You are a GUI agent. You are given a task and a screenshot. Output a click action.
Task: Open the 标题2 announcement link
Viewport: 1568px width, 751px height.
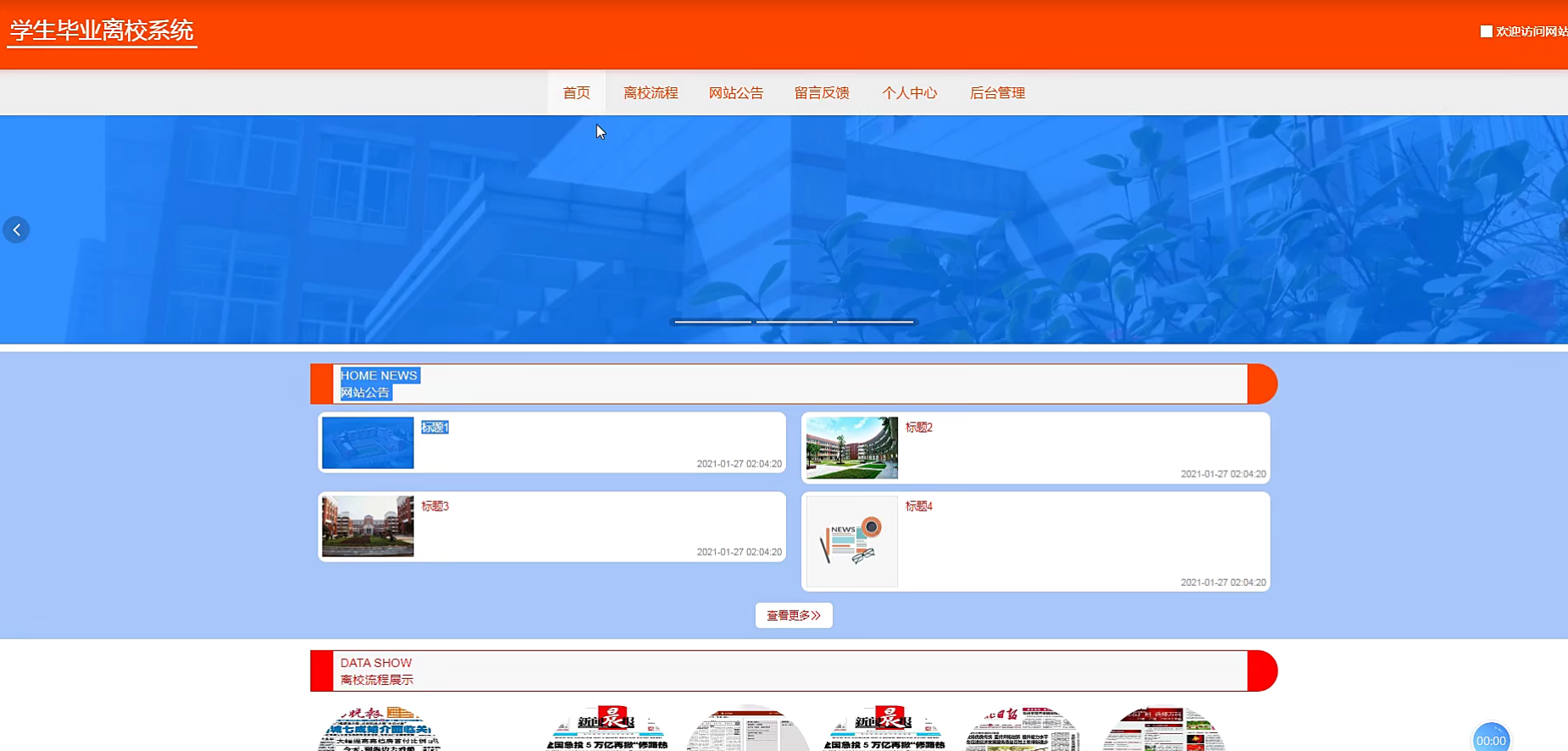click(x=919, y=428)
